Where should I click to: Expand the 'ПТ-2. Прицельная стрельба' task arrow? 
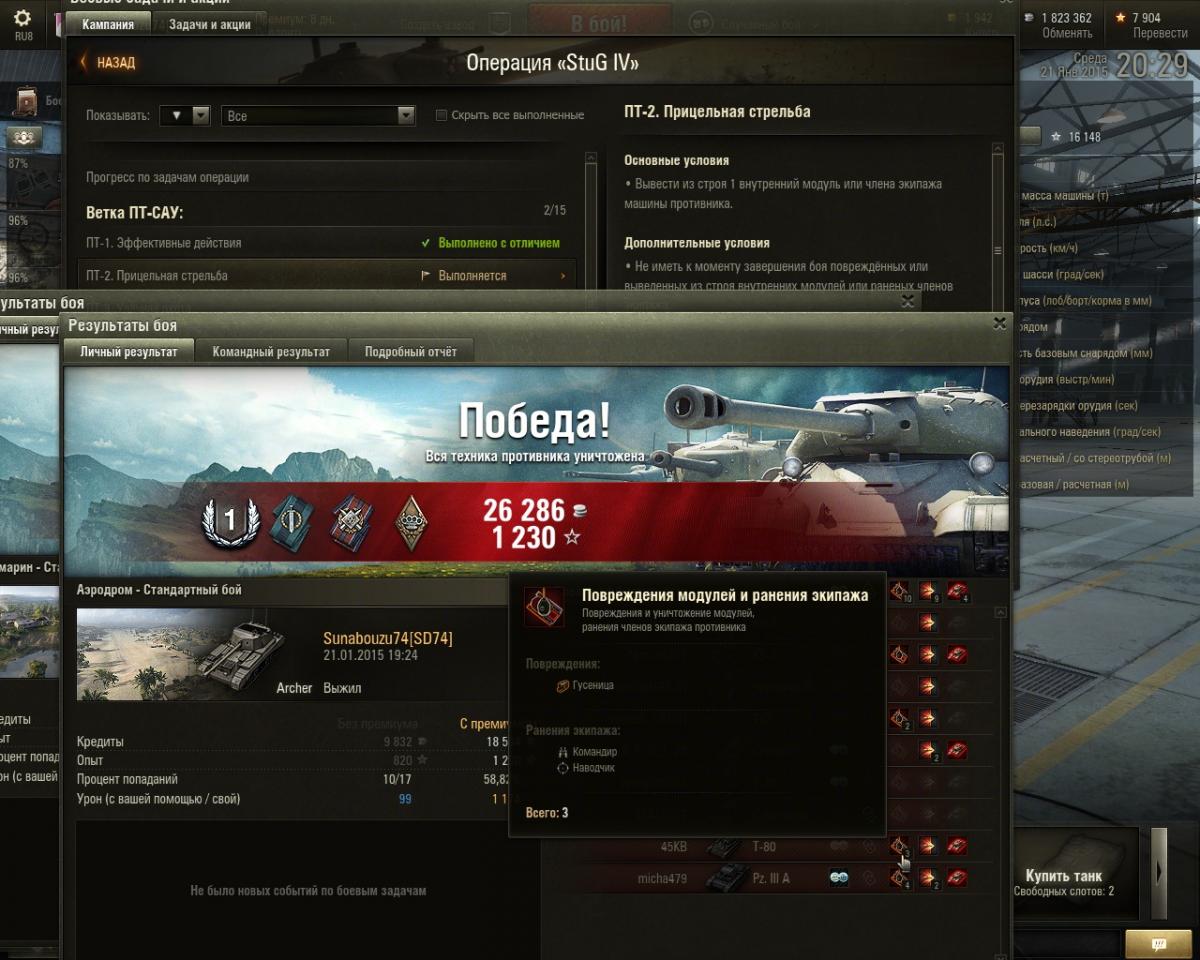(x=563, y=276)
